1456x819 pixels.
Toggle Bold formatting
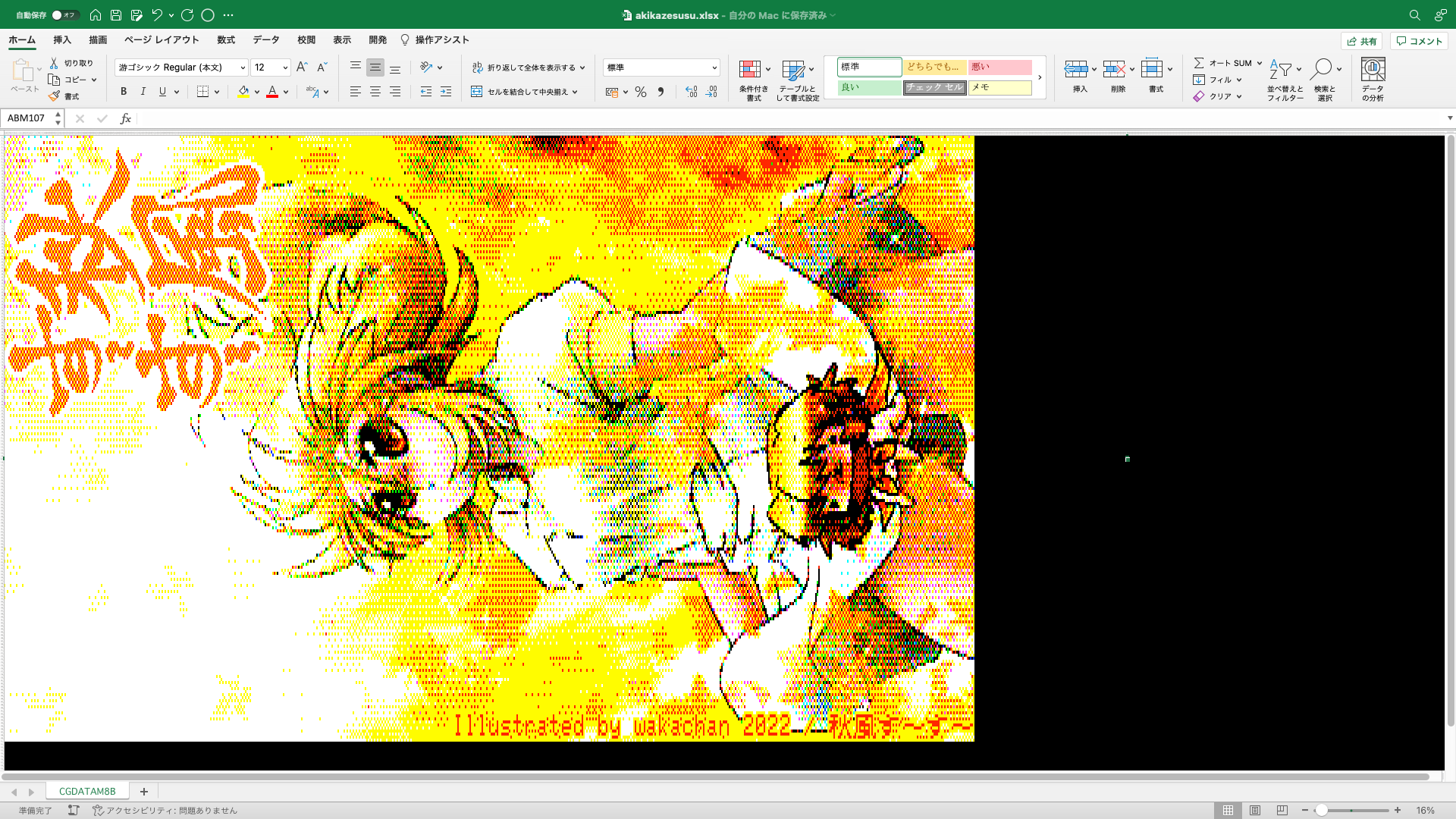click(x=124, y=92)
